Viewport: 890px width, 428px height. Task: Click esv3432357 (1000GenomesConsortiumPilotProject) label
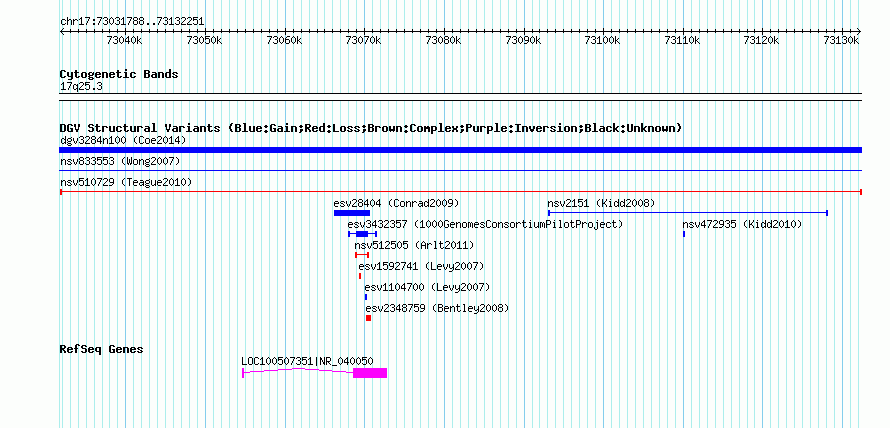coord(485,224)
